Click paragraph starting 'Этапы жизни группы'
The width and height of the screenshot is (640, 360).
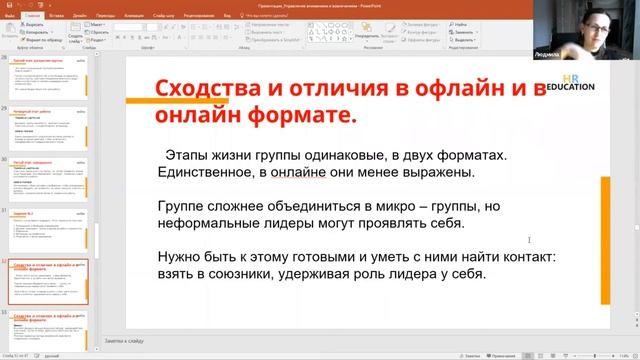[332, 164]
